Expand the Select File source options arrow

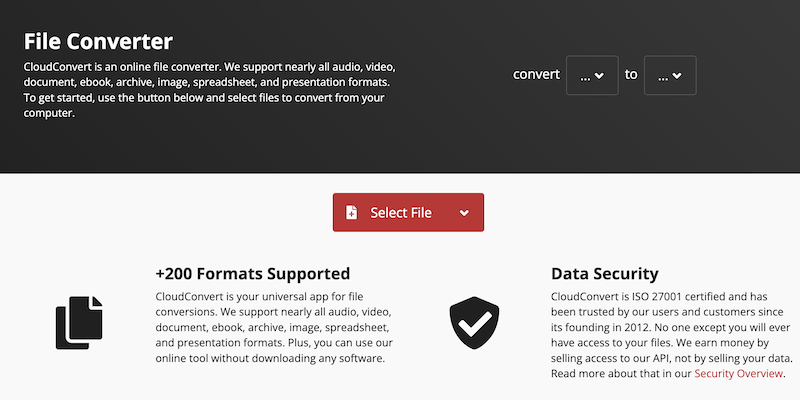464,213
